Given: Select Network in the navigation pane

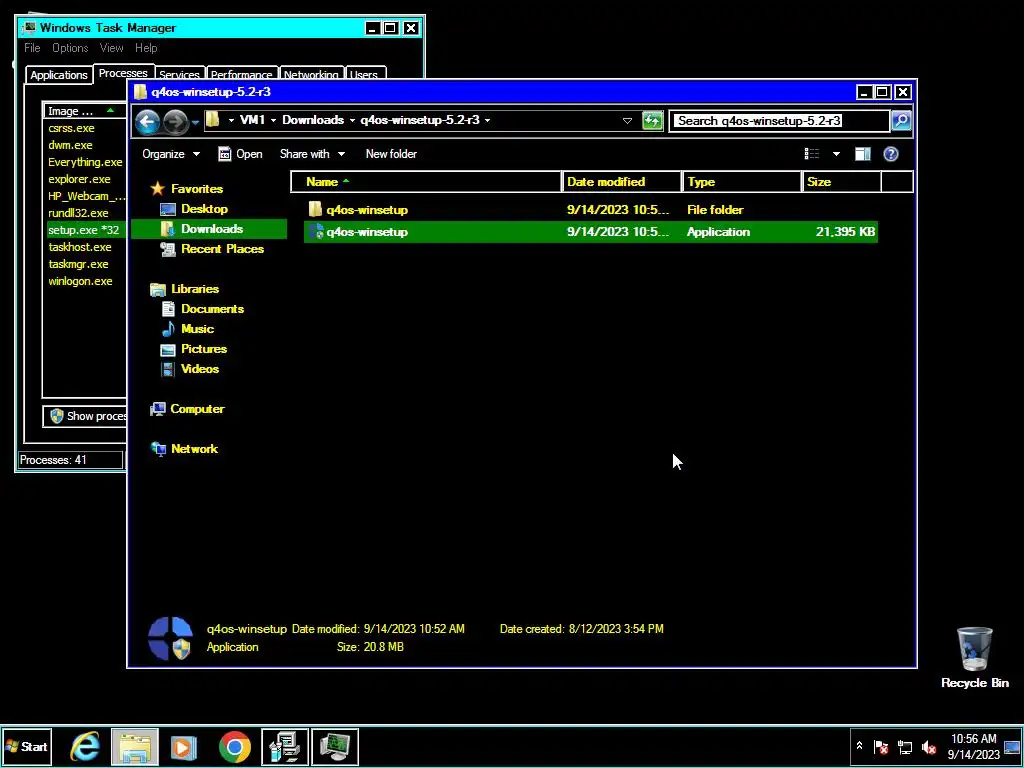Looking at the screenshot, I should click(194, 449).
